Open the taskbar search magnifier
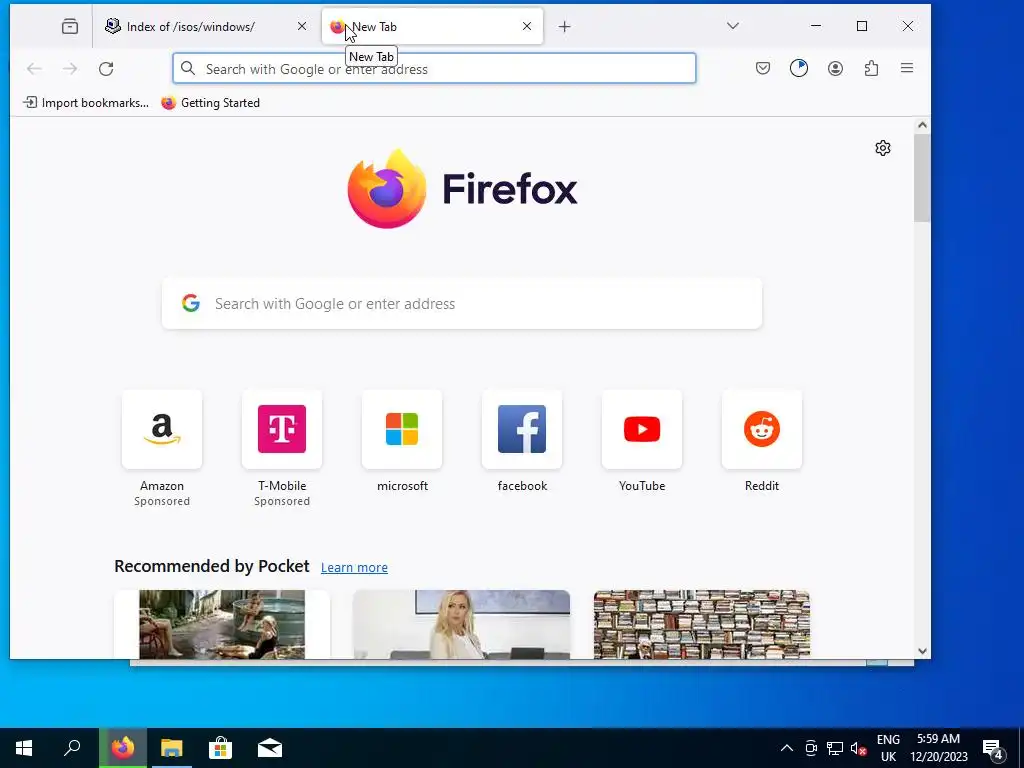This screenshot has height=768, width=1024. [x=72, y=748]
